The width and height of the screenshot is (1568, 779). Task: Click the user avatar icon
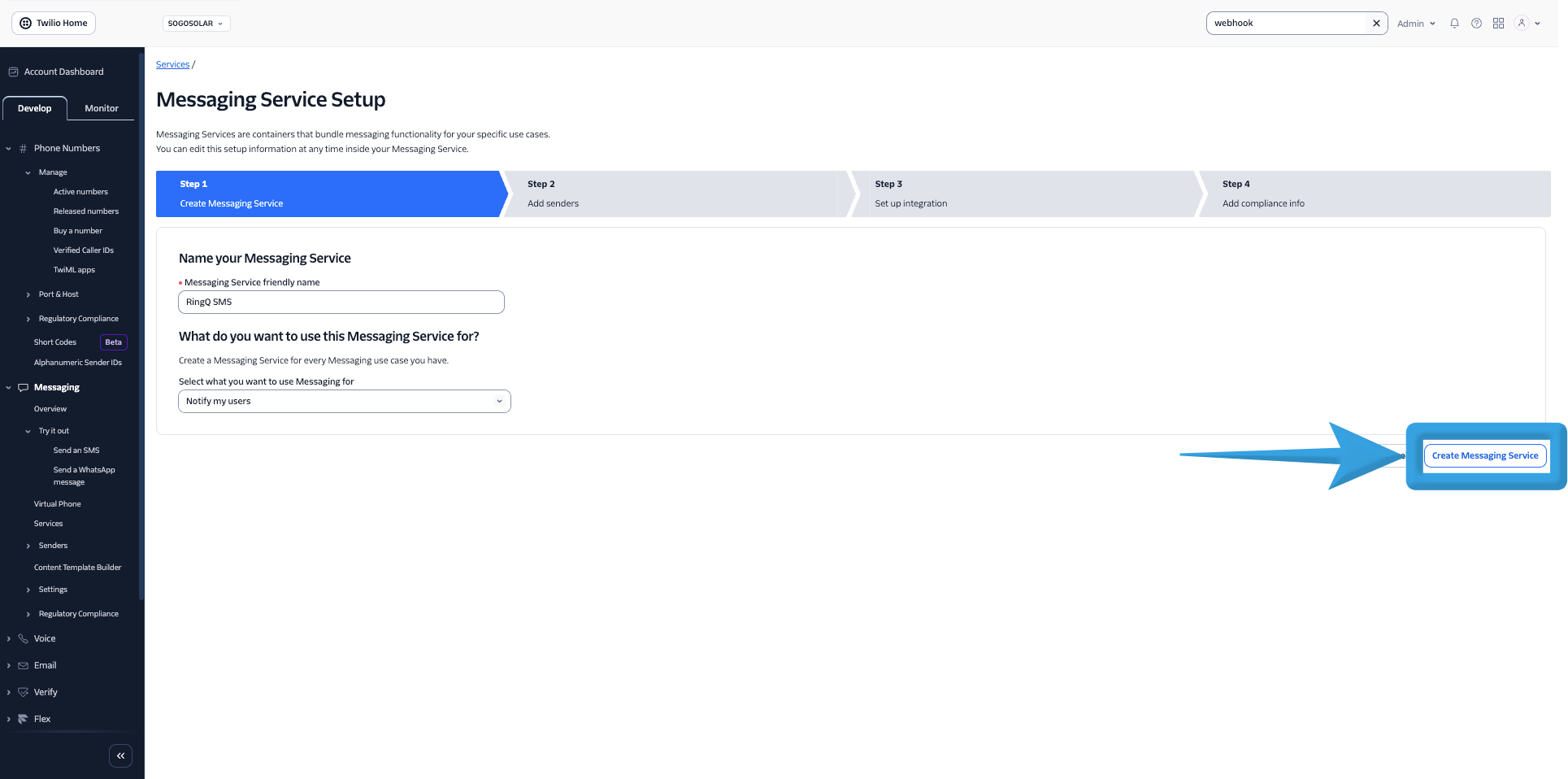pos(1521,23)
